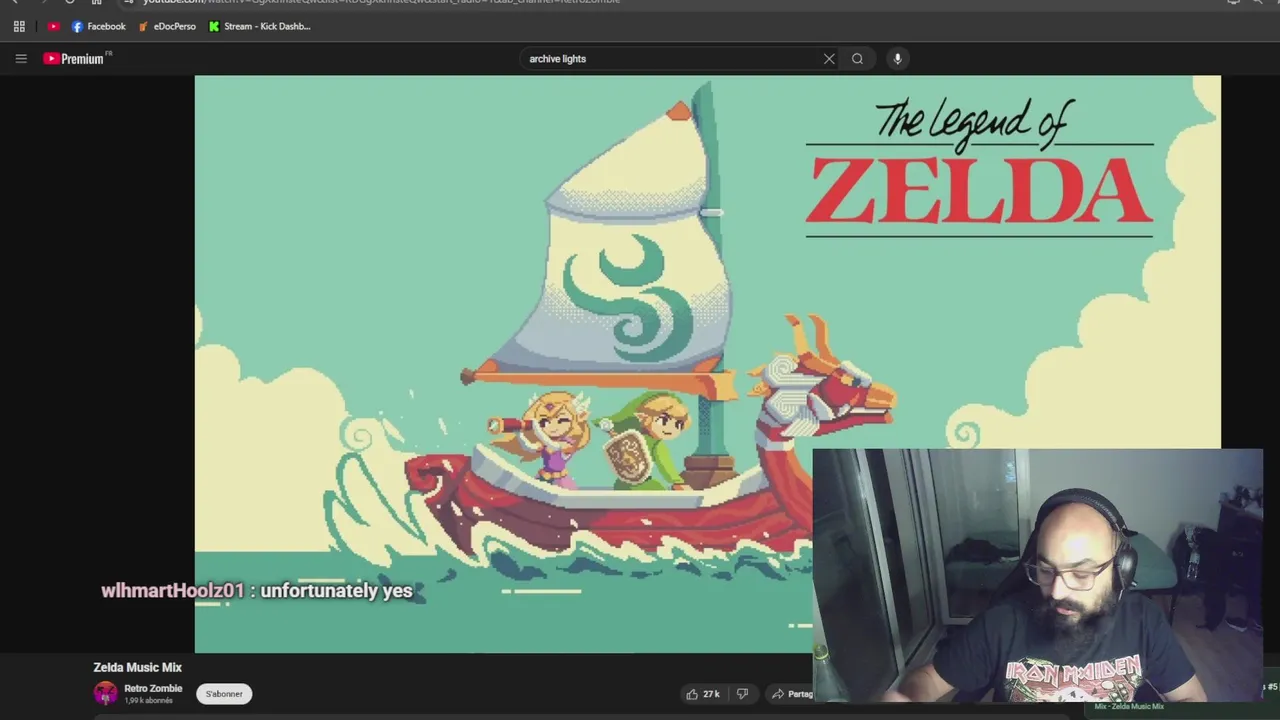Share the video with Partager button
The height and width of the screenshot is (720, 1280).
tap(791, 694)
